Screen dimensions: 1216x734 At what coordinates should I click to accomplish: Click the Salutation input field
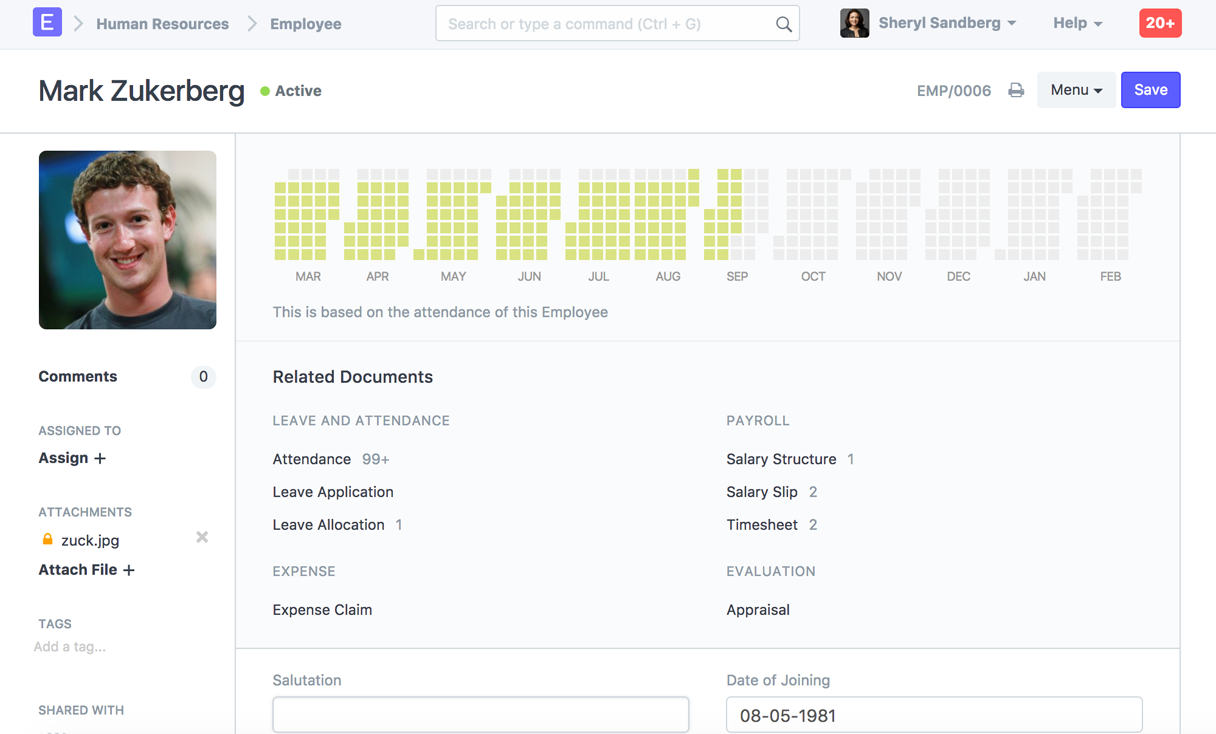[481, 715]
